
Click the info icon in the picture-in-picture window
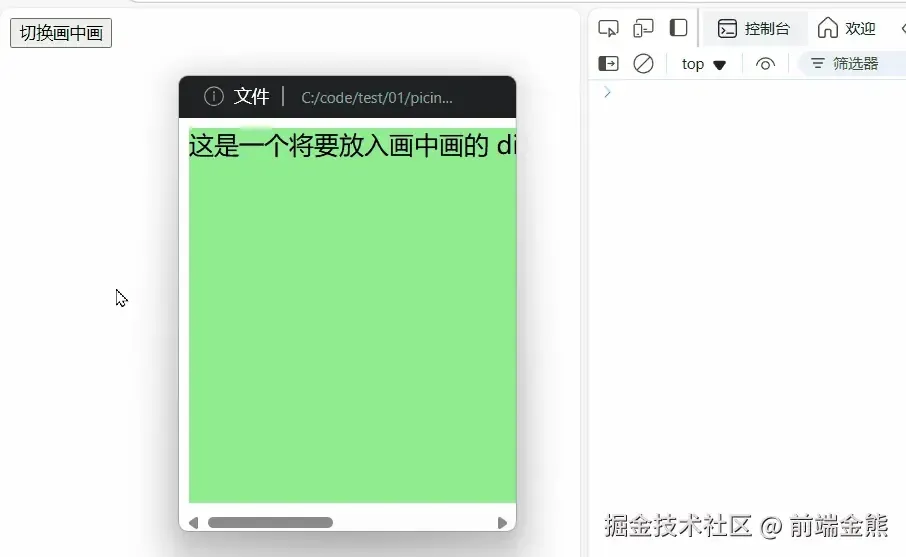tap(214, 96)
